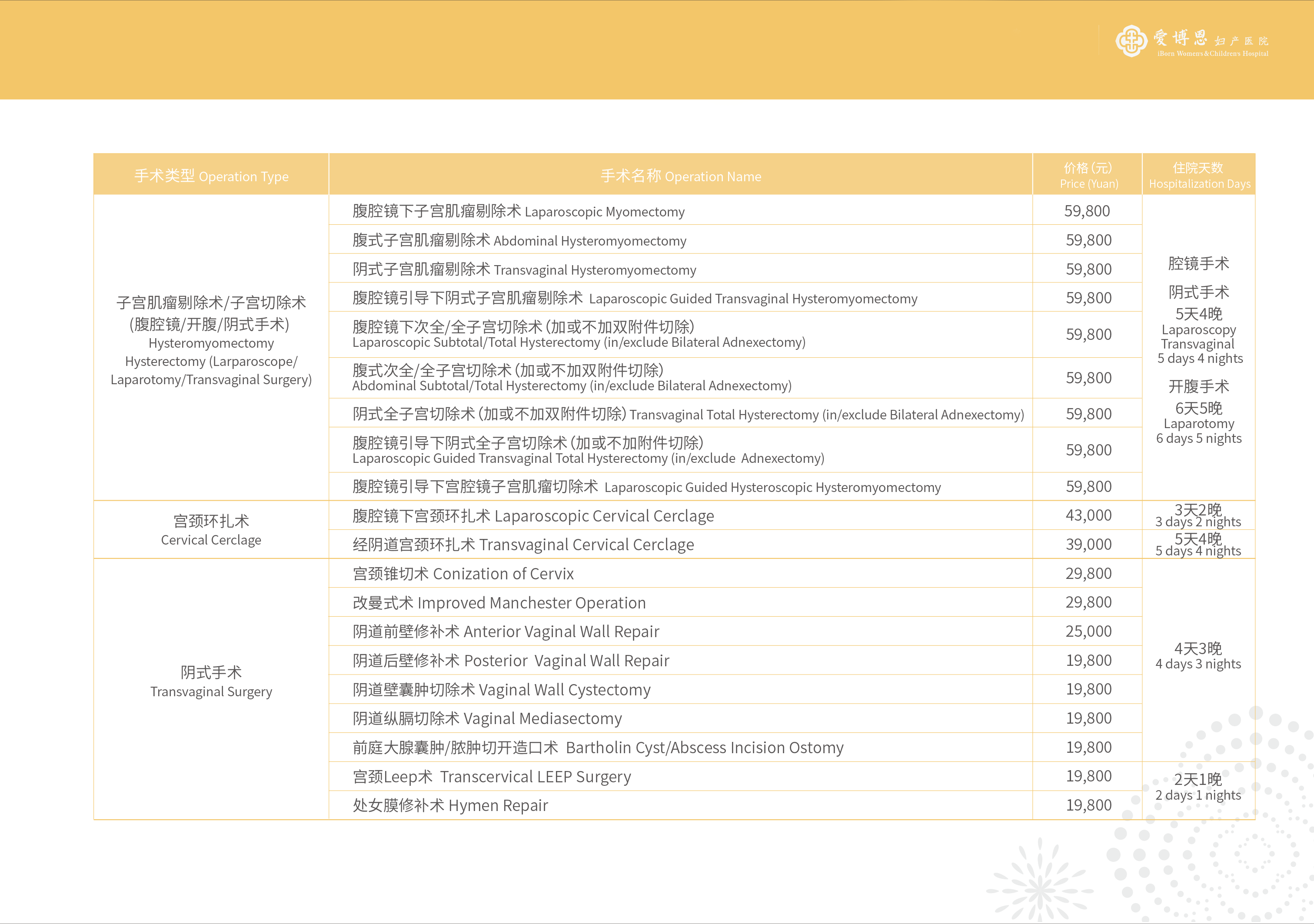Select 'Laparoscopic Guided Hysteroscopic Hysteromyomectomy' row
The width and height of the screenshot is (1314, 924).
coord(681,486)
